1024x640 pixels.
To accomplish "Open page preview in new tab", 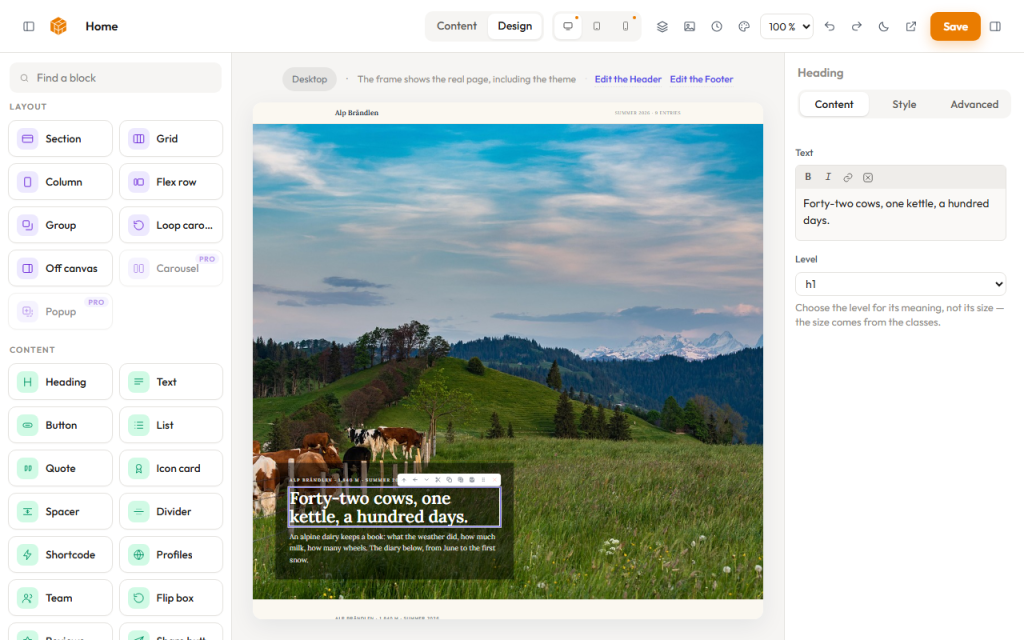I will (x=911, y=26).
